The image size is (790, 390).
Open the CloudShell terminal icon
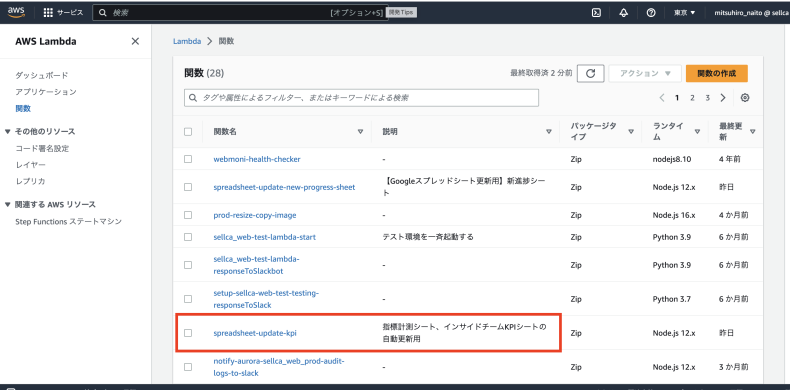[x=596, y=13]
